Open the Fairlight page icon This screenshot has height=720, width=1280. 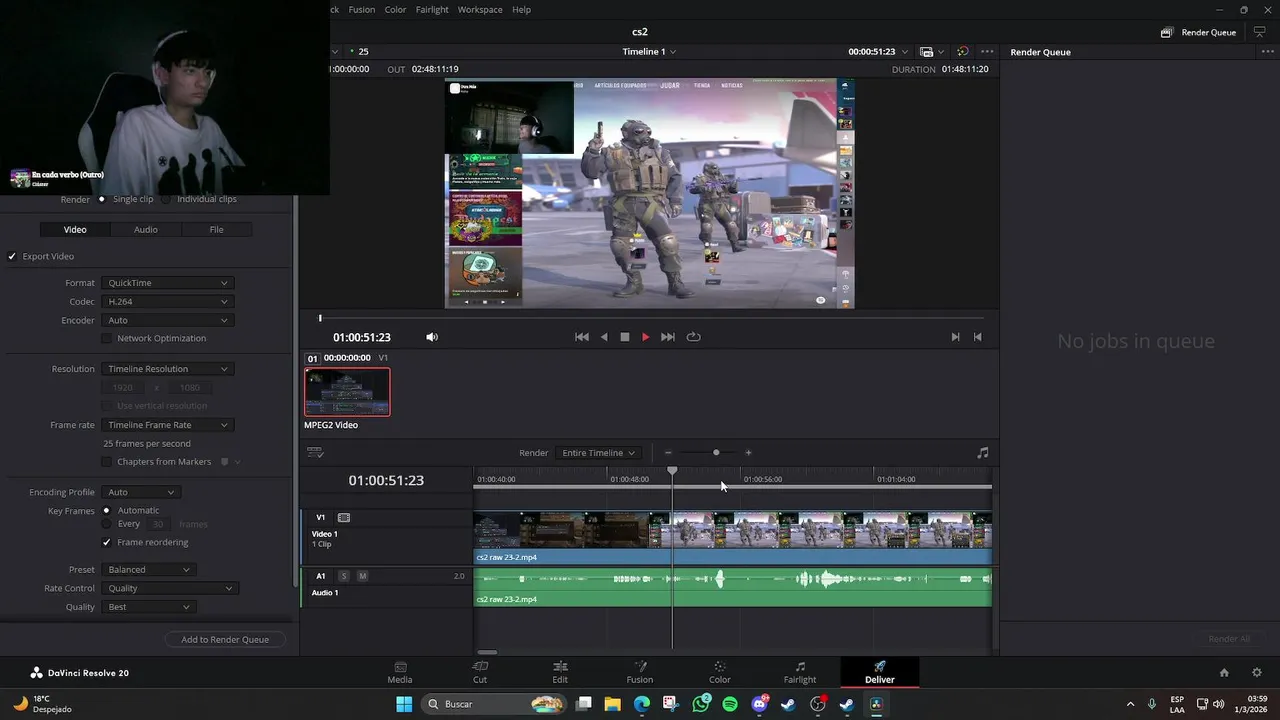pos(800,672)
